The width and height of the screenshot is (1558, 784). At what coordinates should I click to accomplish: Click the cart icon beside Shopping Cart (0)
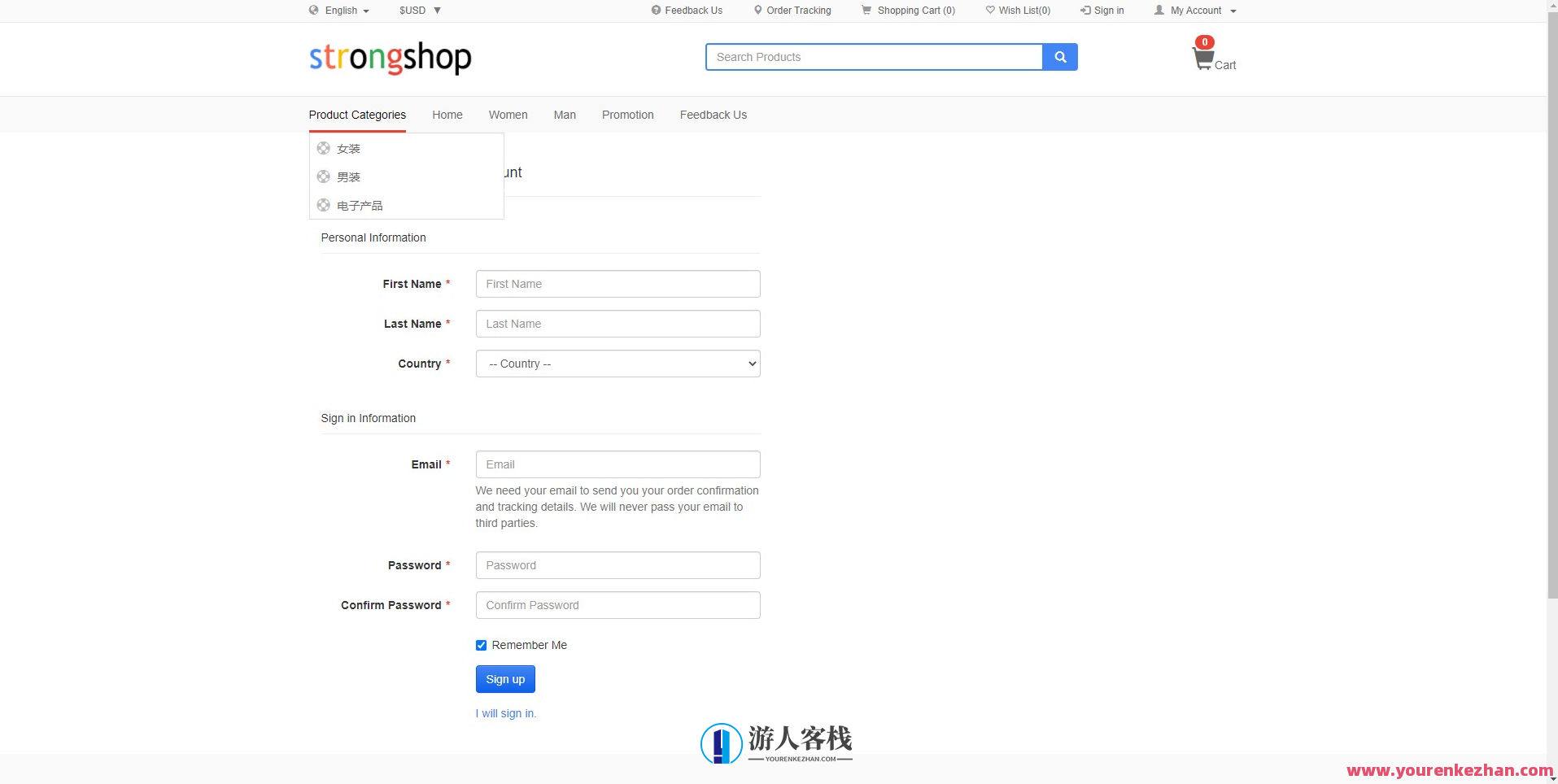point(866,11)
